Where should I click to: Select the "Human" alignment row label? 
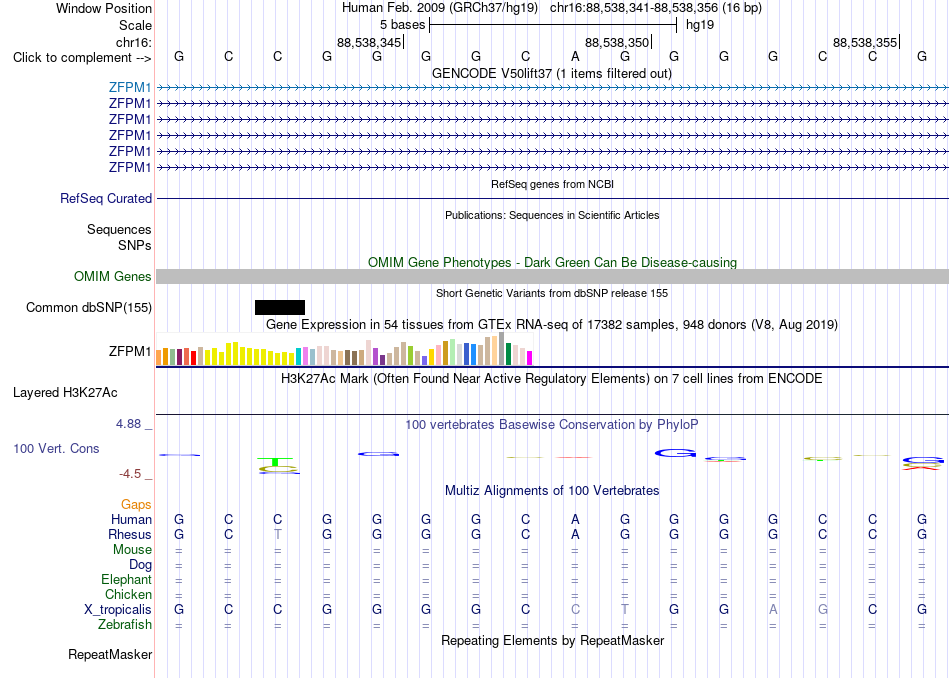click(x=131, y=519)
